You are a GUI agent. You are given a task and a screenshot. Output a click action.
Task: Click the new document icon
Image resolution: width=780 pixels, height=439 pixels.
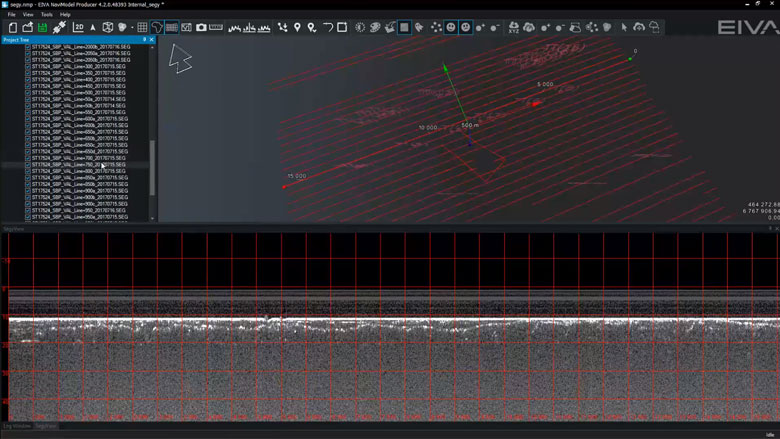point(14,27)
